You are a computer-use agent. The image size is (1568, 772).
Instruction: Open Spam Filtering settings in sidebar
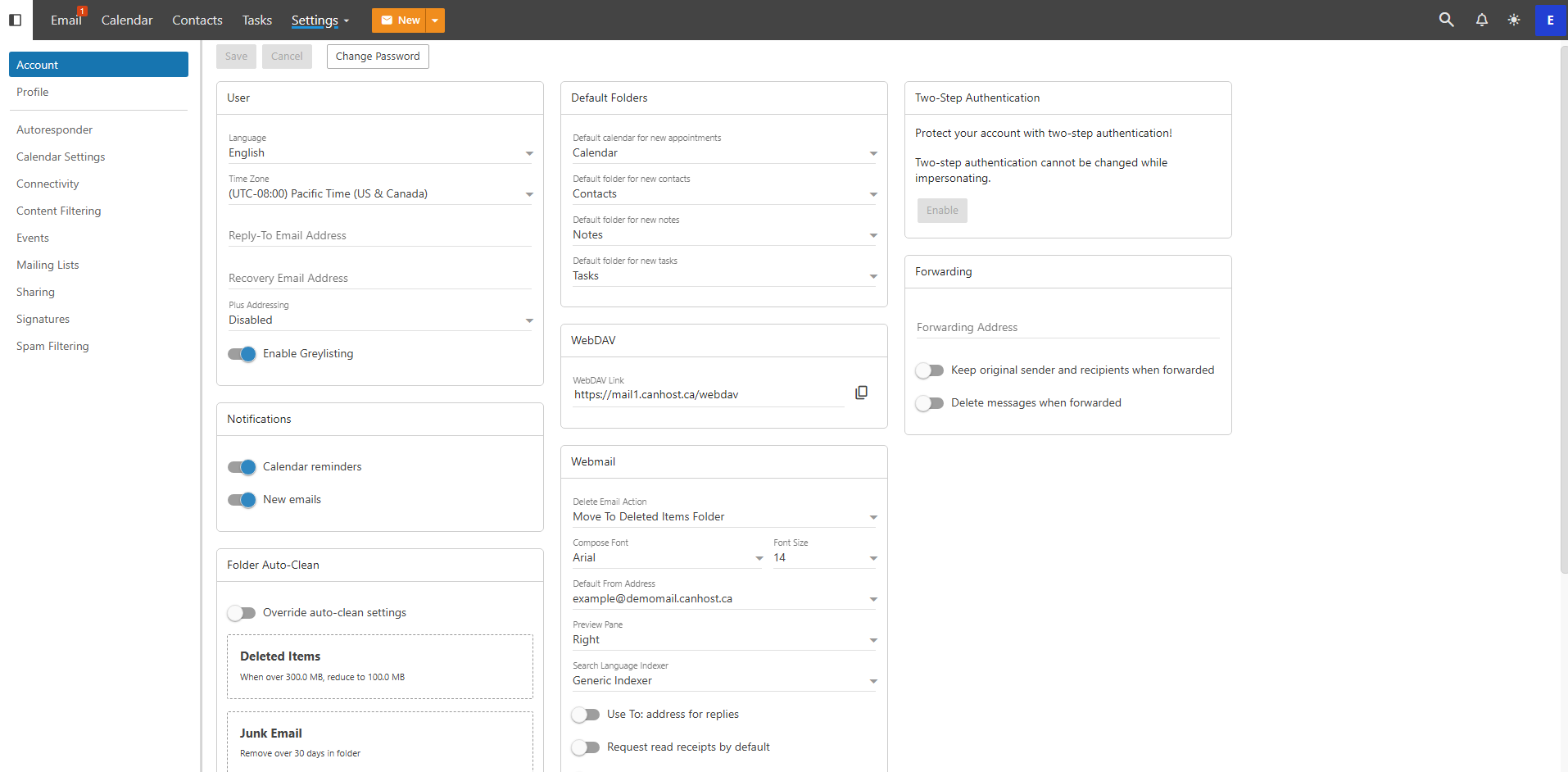click(52, 346)
